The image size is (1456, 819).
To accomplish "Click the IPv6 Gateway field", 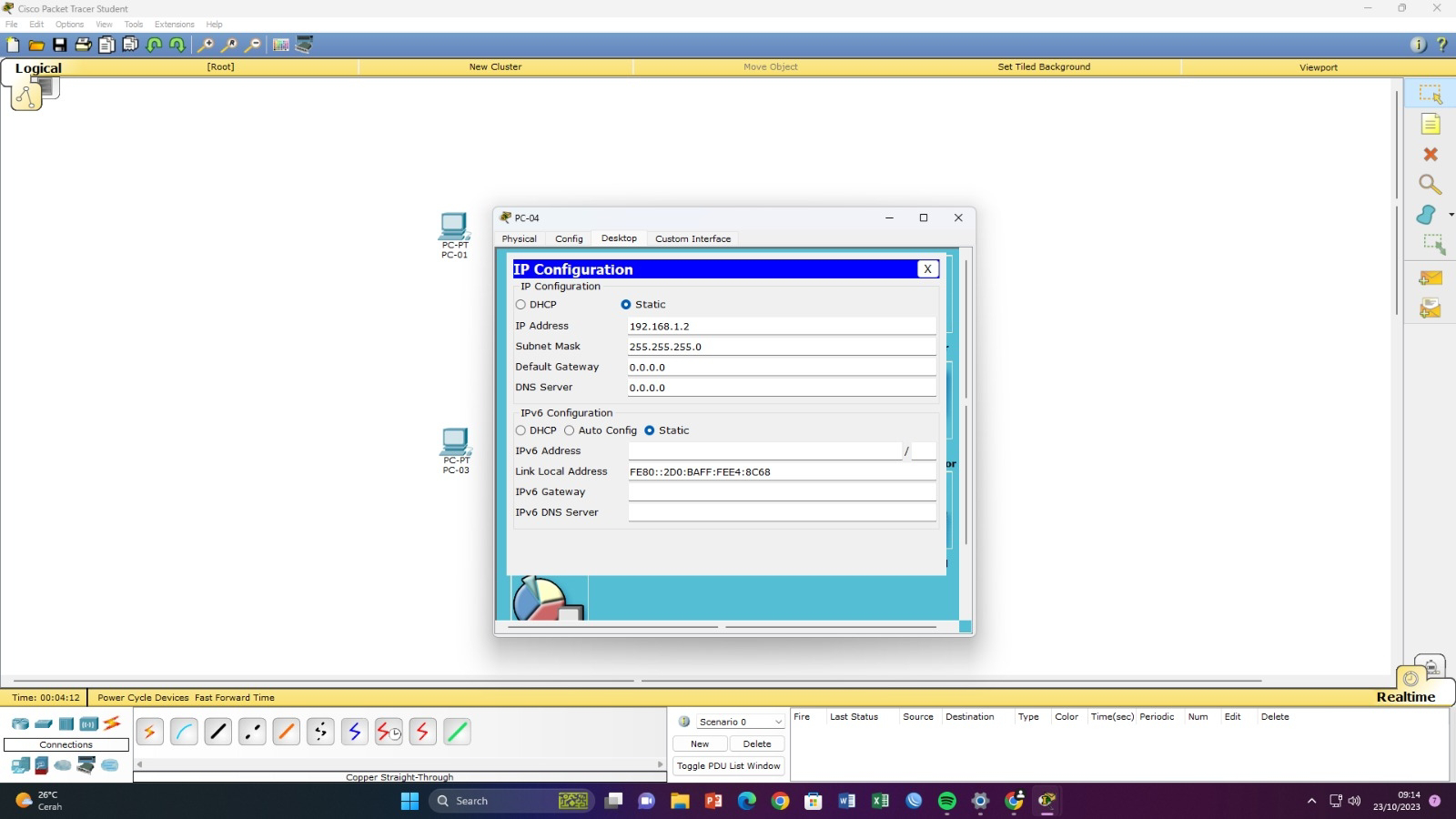I will (x=782, y=492).
